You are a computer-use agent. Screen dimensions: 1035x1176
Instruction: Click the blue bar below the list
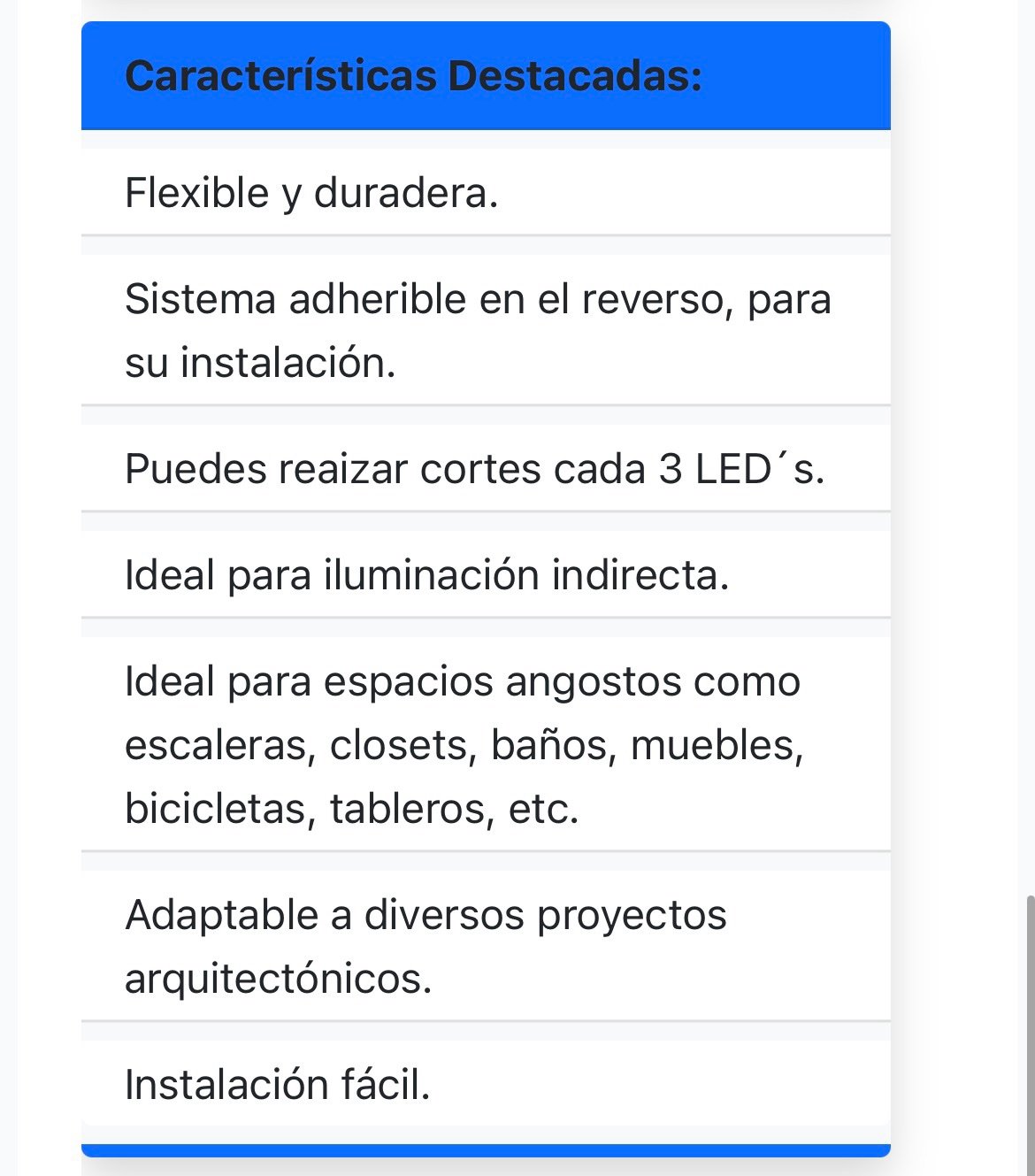tap(486, 1150)
